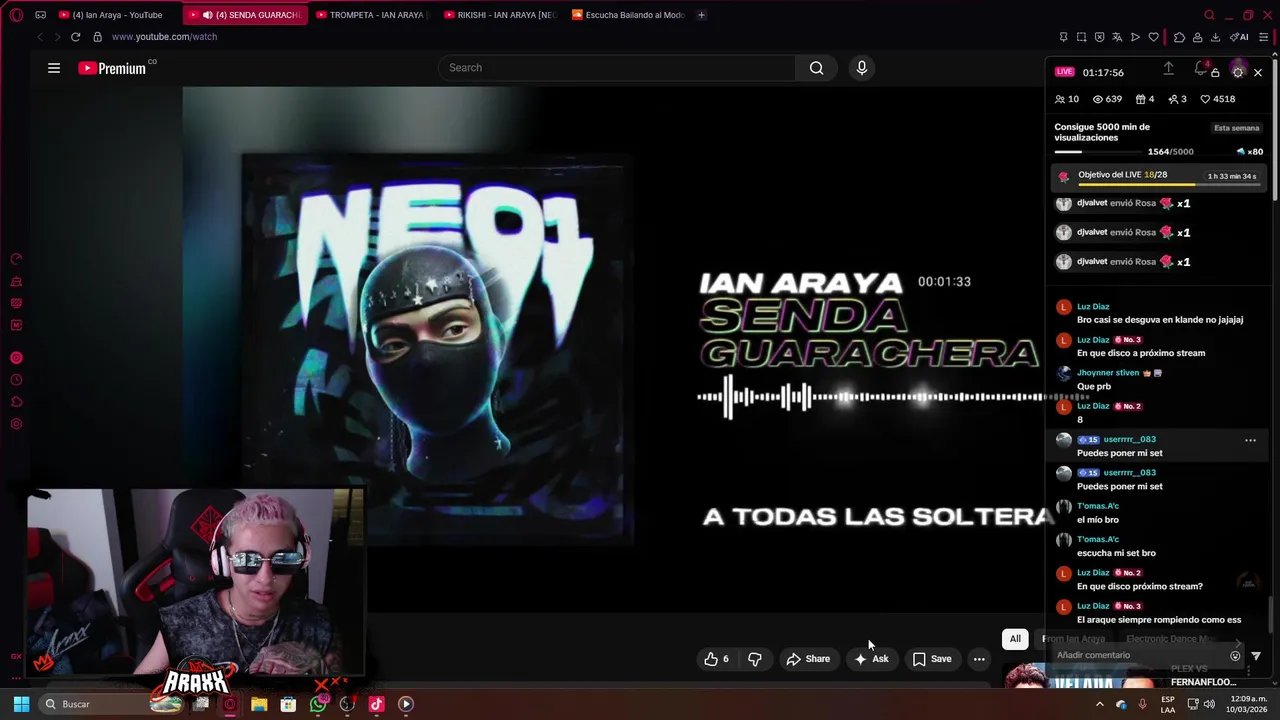Viewport: 1280px width, 720px height.
Task: Open the Windows Start menu
Action: tap(21, 704)
